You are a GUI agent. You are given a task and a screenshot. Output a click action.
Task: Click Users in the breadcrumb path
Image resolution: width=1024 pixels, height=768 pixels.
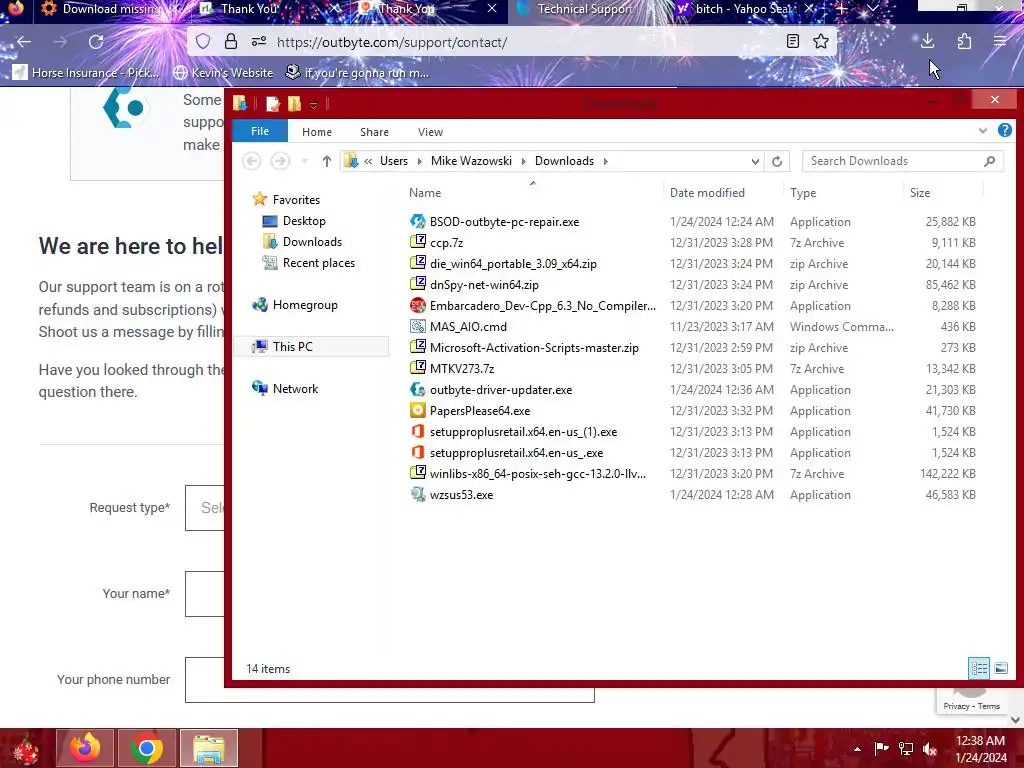394,161
